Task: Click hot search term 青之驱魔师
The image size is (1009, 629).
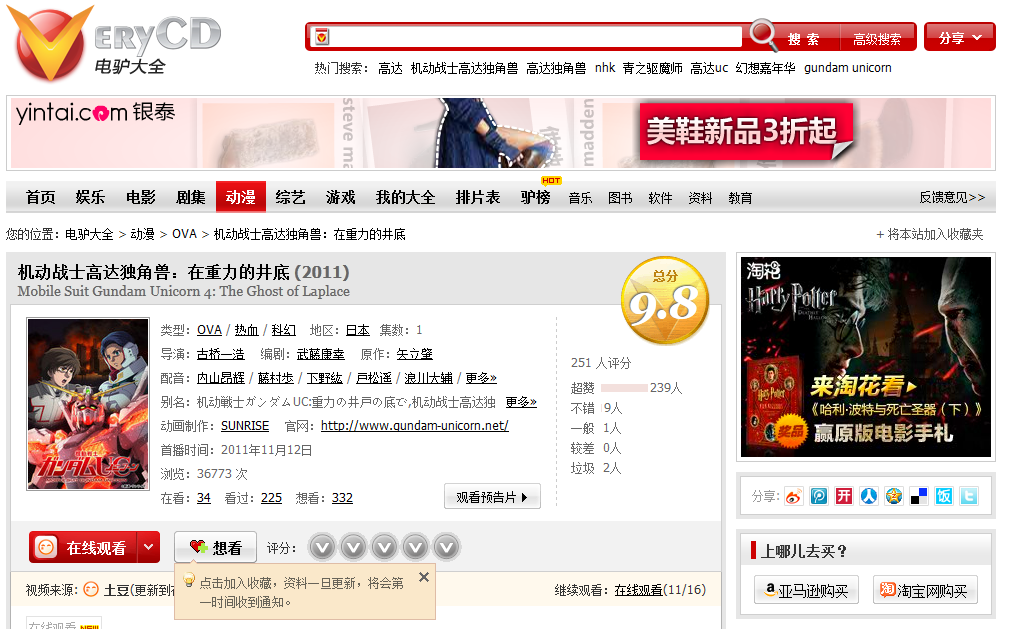Action: 652,68
